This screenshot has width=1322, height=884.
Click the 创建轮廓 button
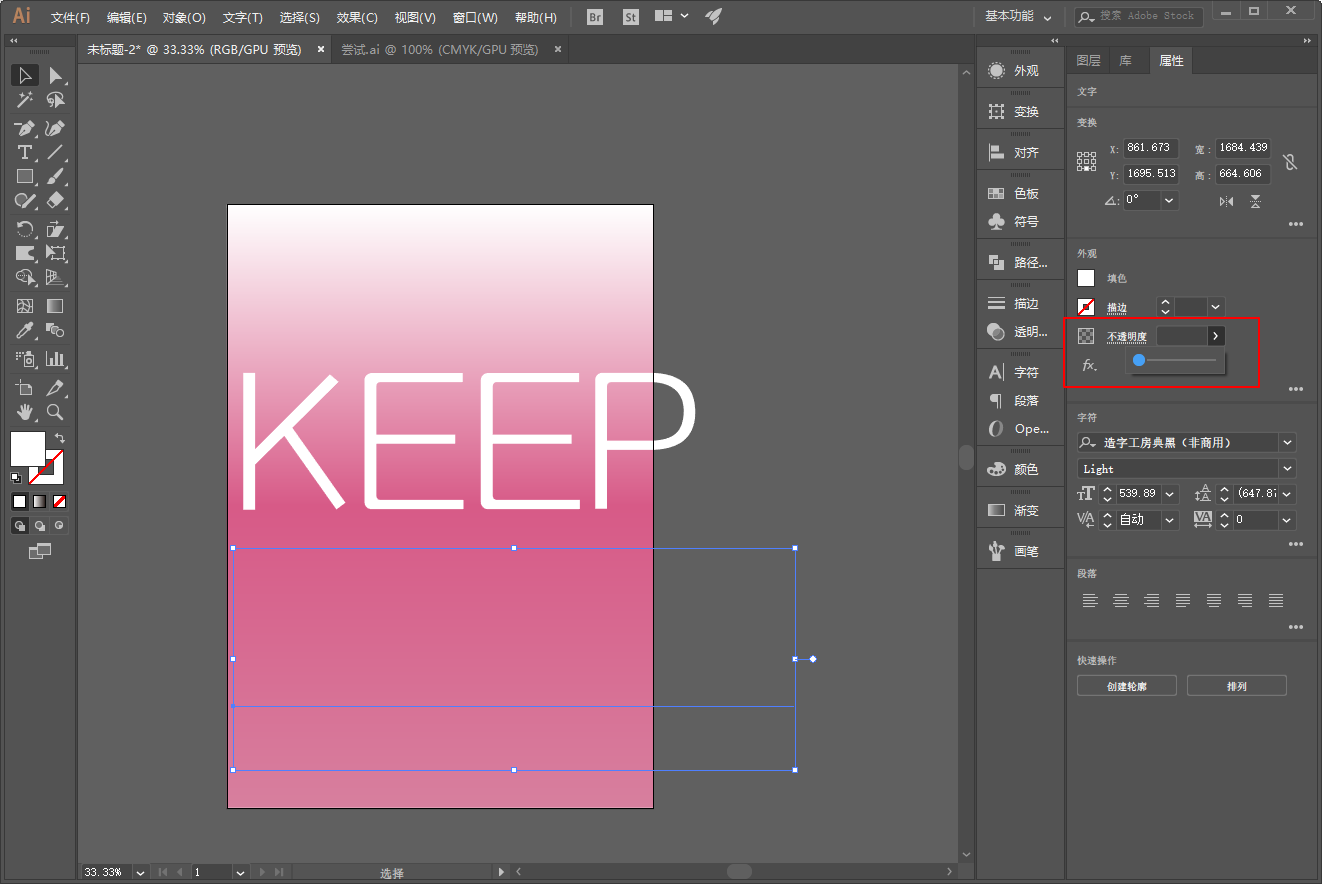click(1127, 686)
